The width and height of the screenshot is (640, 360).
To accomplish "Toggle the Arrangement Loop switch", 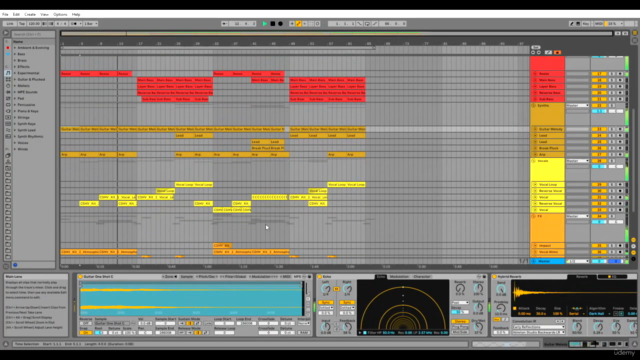I will (x=367, y=24).
